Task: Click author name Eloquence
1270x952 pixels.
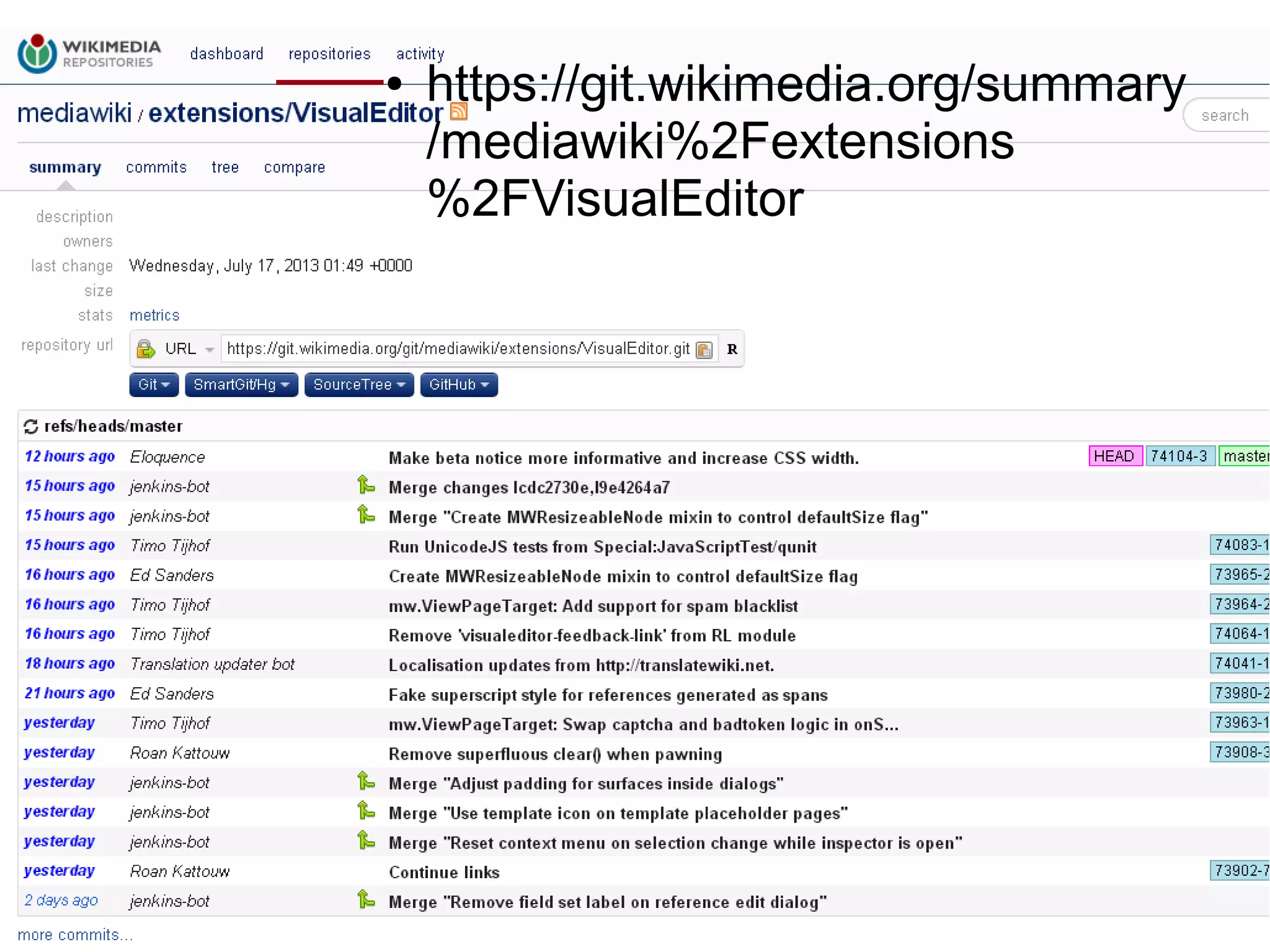Action: 167,458
